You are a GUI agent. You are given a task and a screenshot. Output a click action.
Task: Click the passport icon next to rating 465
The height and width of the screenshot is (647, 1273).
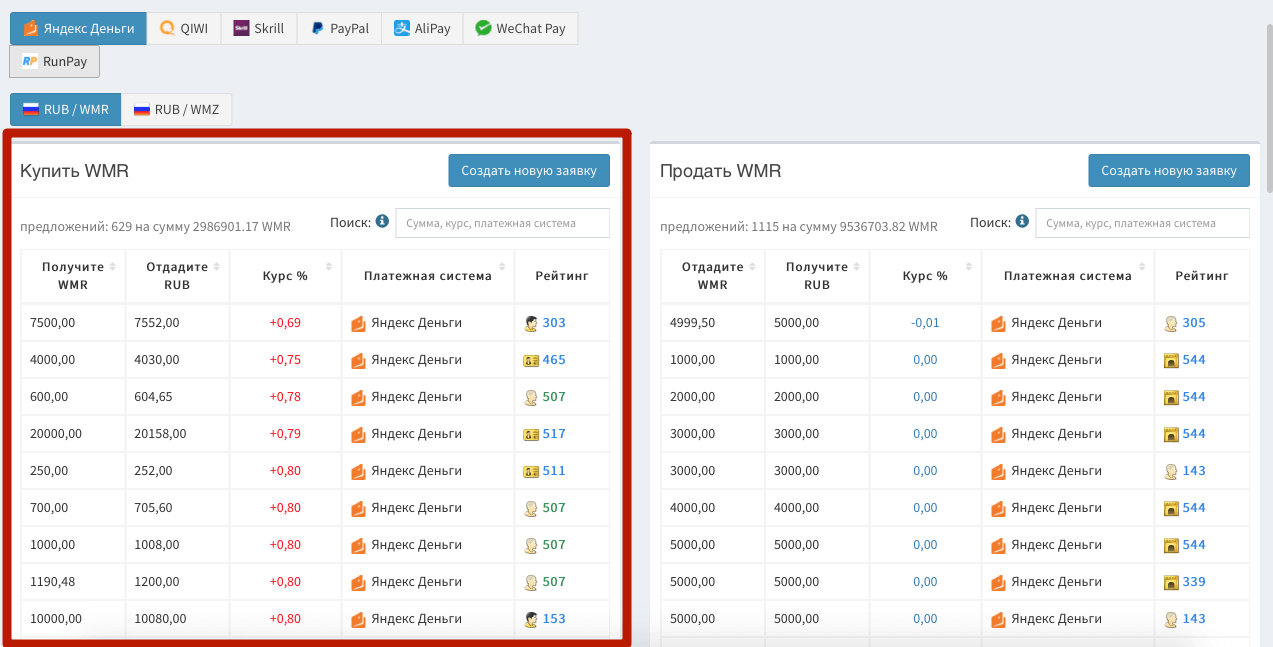532,360
